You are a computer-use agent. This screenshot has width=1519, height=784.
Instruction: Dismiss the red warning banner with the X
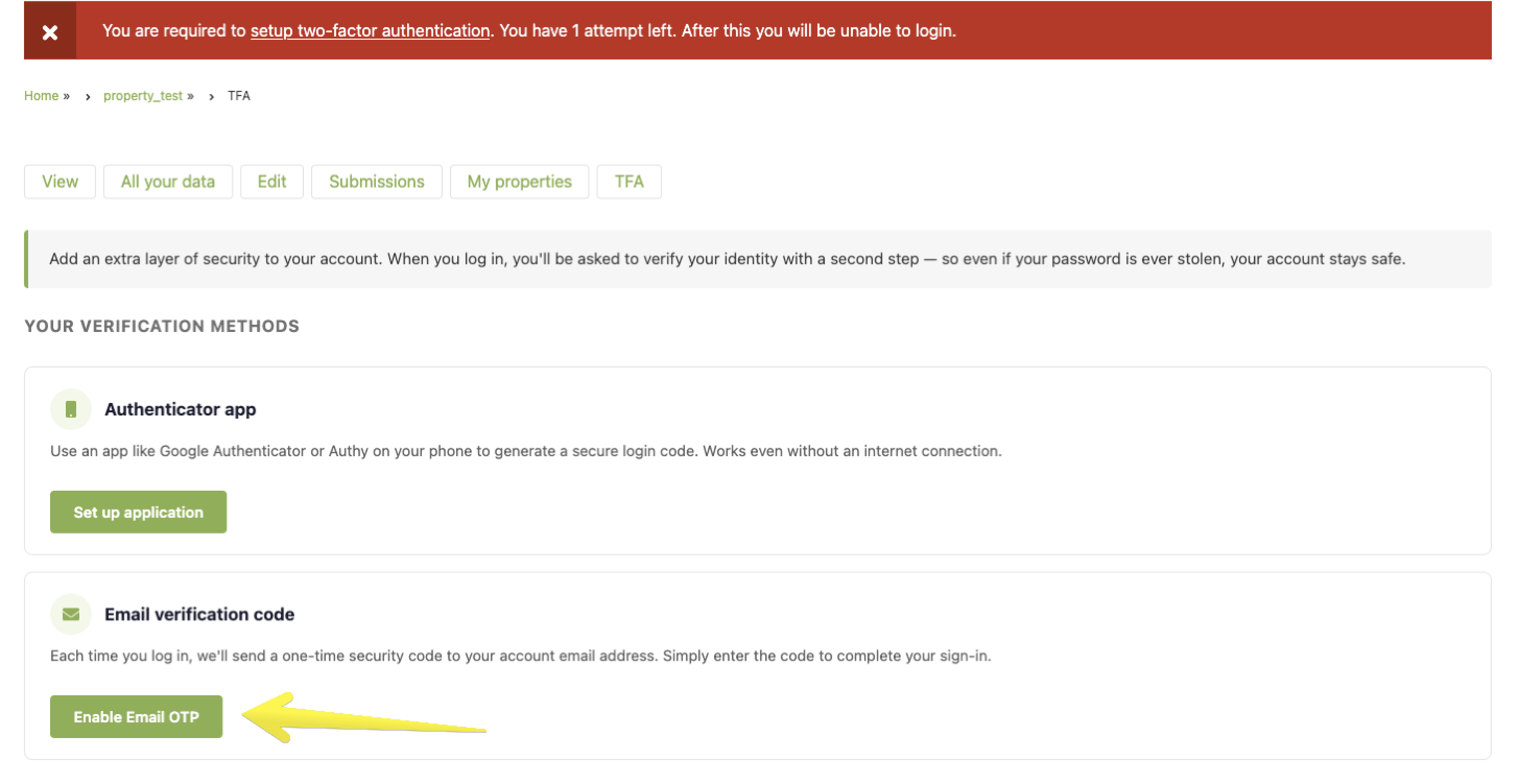[x=50, y=31]
